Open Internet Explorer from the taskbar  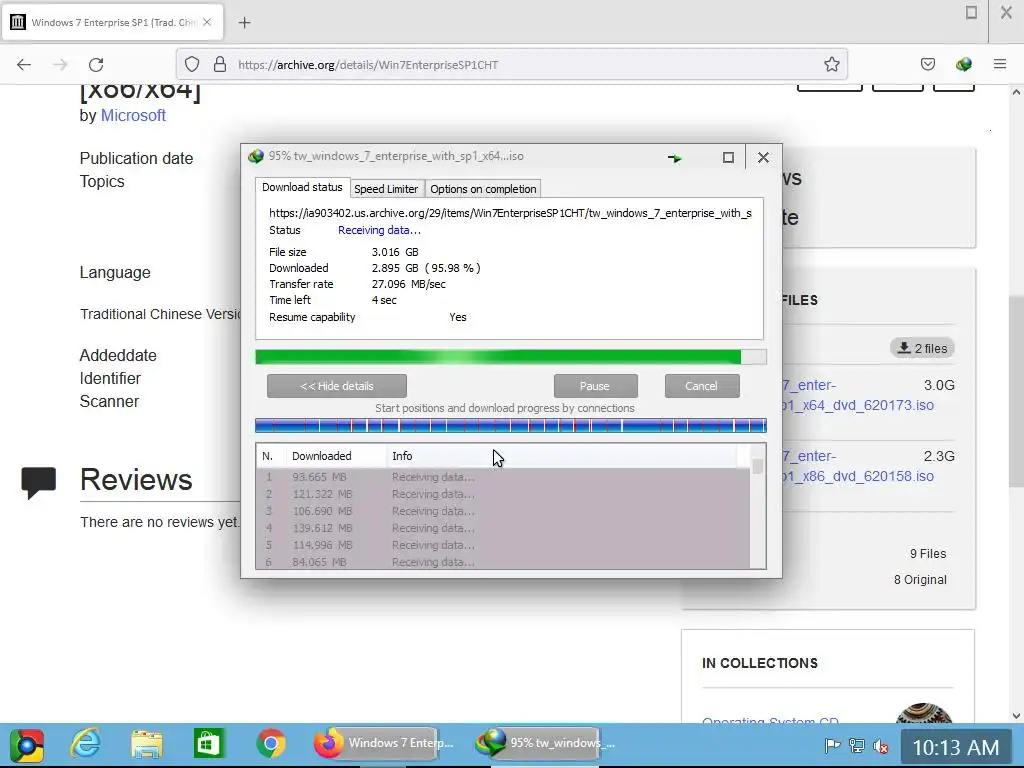(86, 744)
